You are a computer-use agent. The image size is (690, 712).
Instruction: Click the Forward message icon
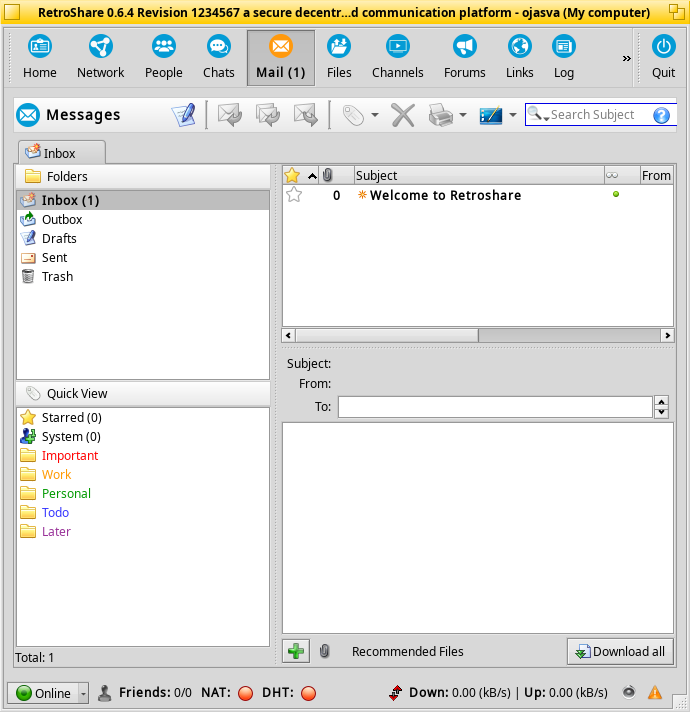306,115
